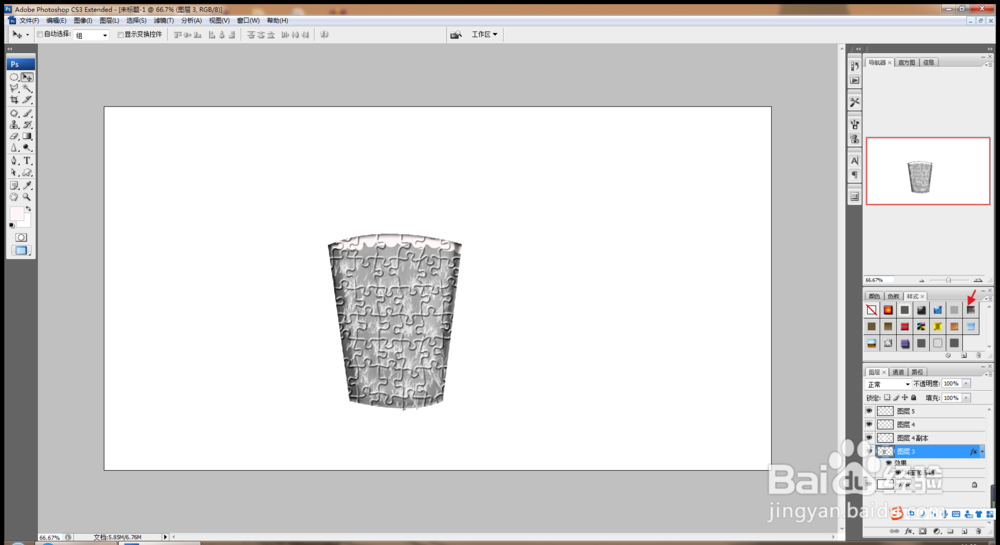
Task: Select the Custom Shape tool
Action: tap(27, 173)
